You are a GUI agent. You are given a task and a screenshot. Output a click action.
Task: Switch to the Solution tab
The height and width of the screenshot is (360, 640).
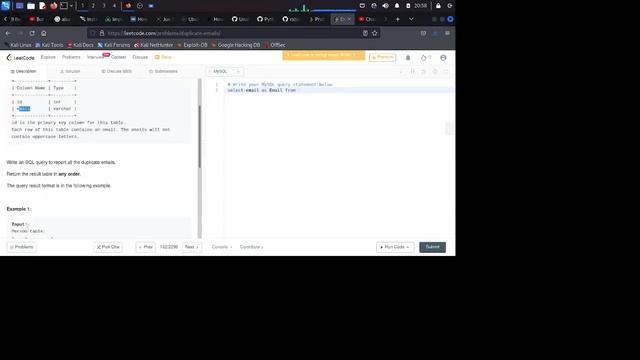(x=70, y=71)
